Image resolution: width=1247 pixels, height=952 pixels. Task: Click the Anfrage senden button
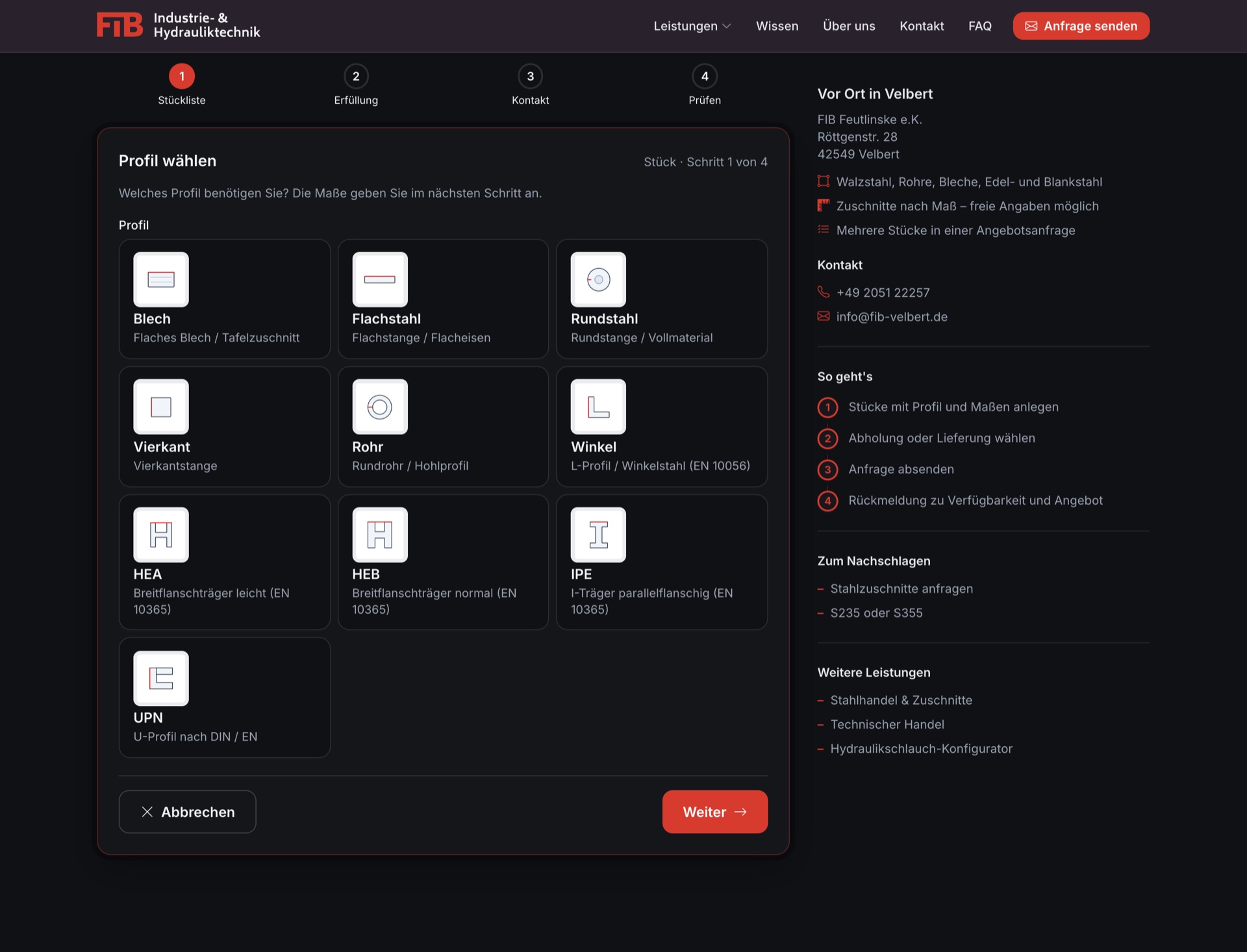coord(1081,26)
